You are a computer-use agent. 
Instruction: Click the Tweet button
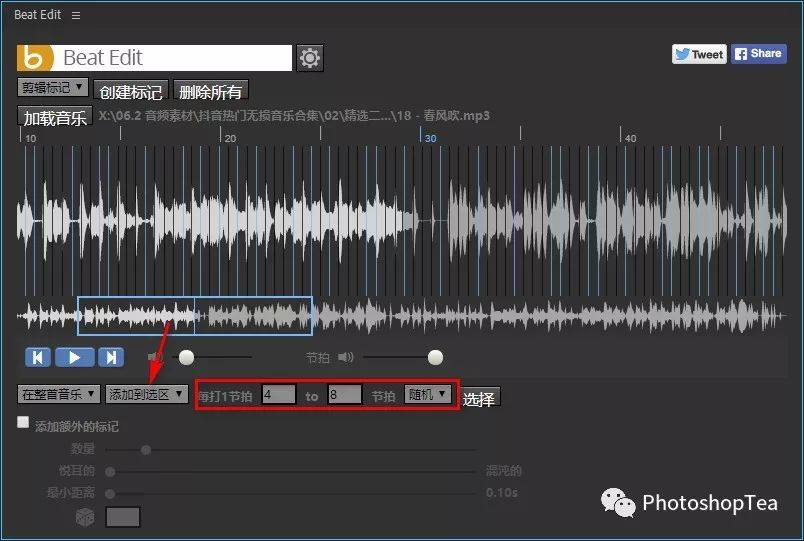point(699,54)
